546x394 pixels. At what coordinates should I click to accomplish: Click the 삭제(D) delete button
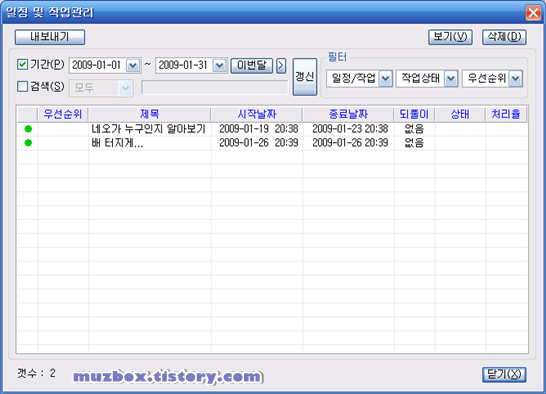coord(504,37)
